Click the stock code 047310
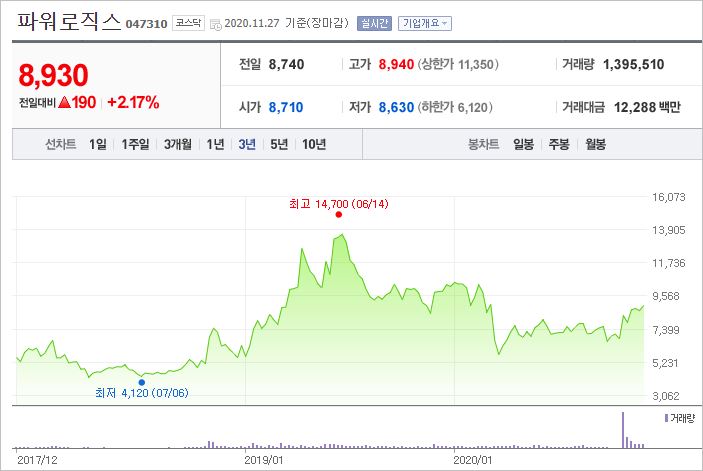The height and width of the screenshot is (471, 703). click(146, 24)
